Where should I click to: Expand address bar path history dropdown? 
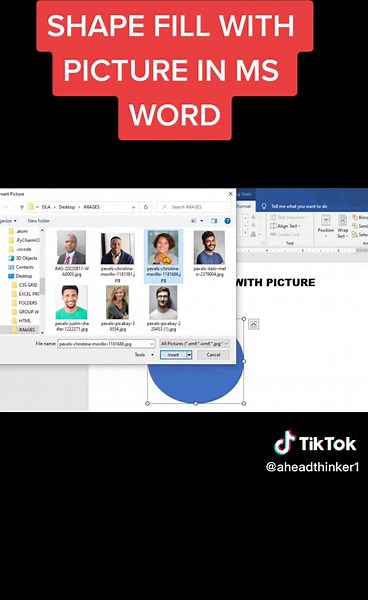click(x=134, y=207)
